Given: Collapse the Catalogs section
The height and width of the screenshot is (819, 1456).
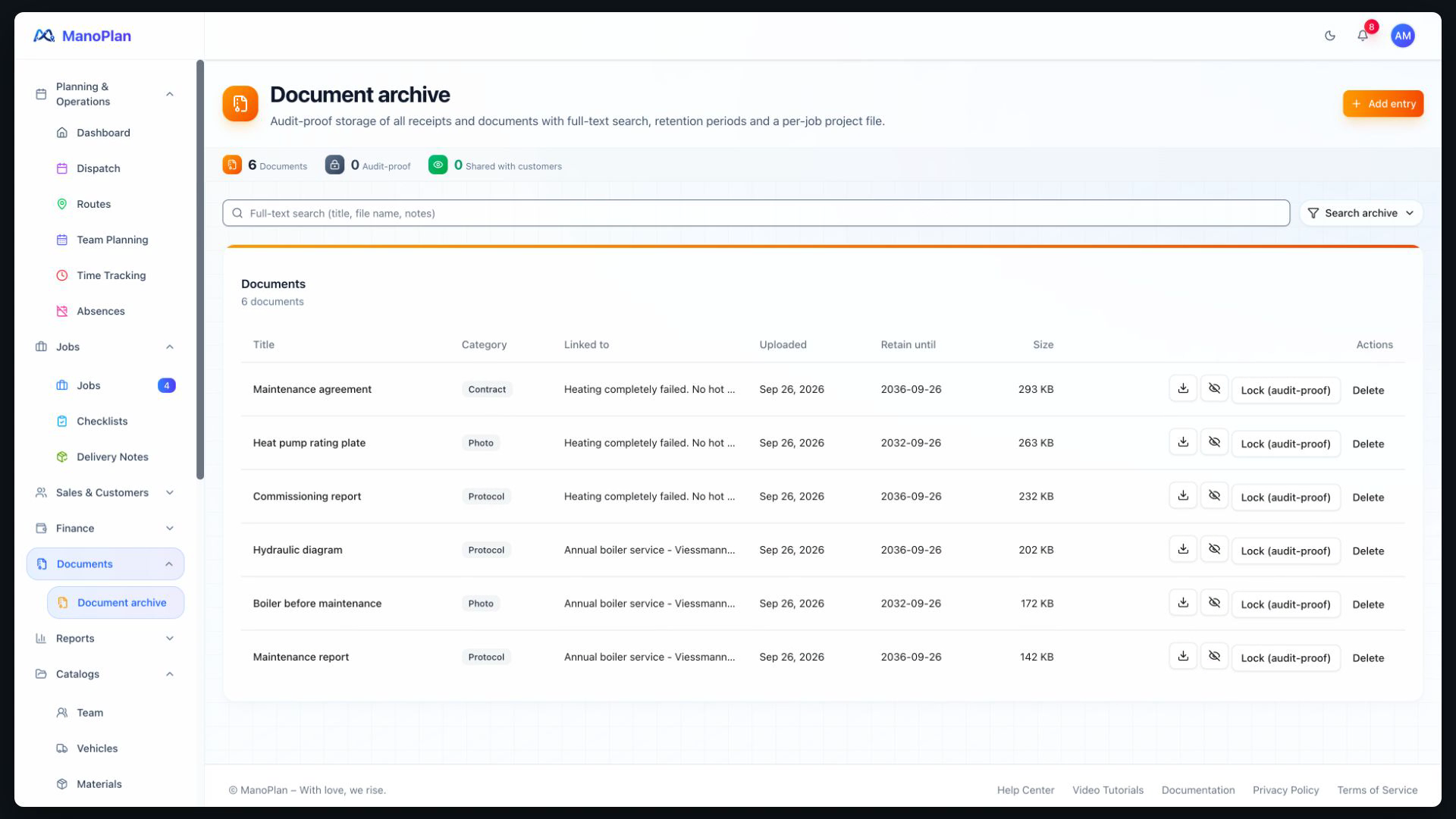Looking at the screenshot, I should 105,673.
